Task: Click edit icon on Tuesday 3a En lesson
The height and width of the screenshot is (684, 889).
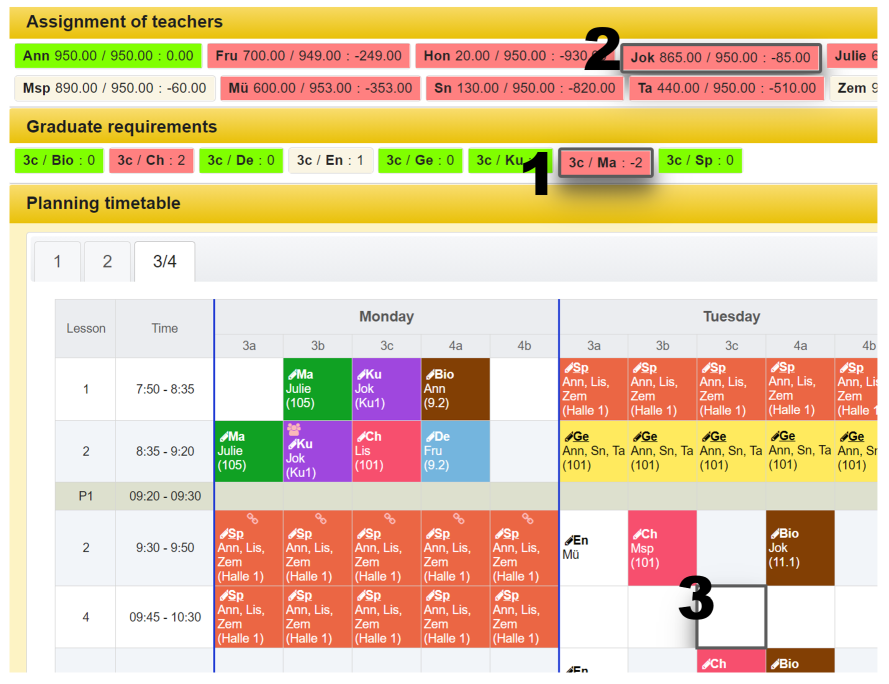Action: (x=568, y=540)
